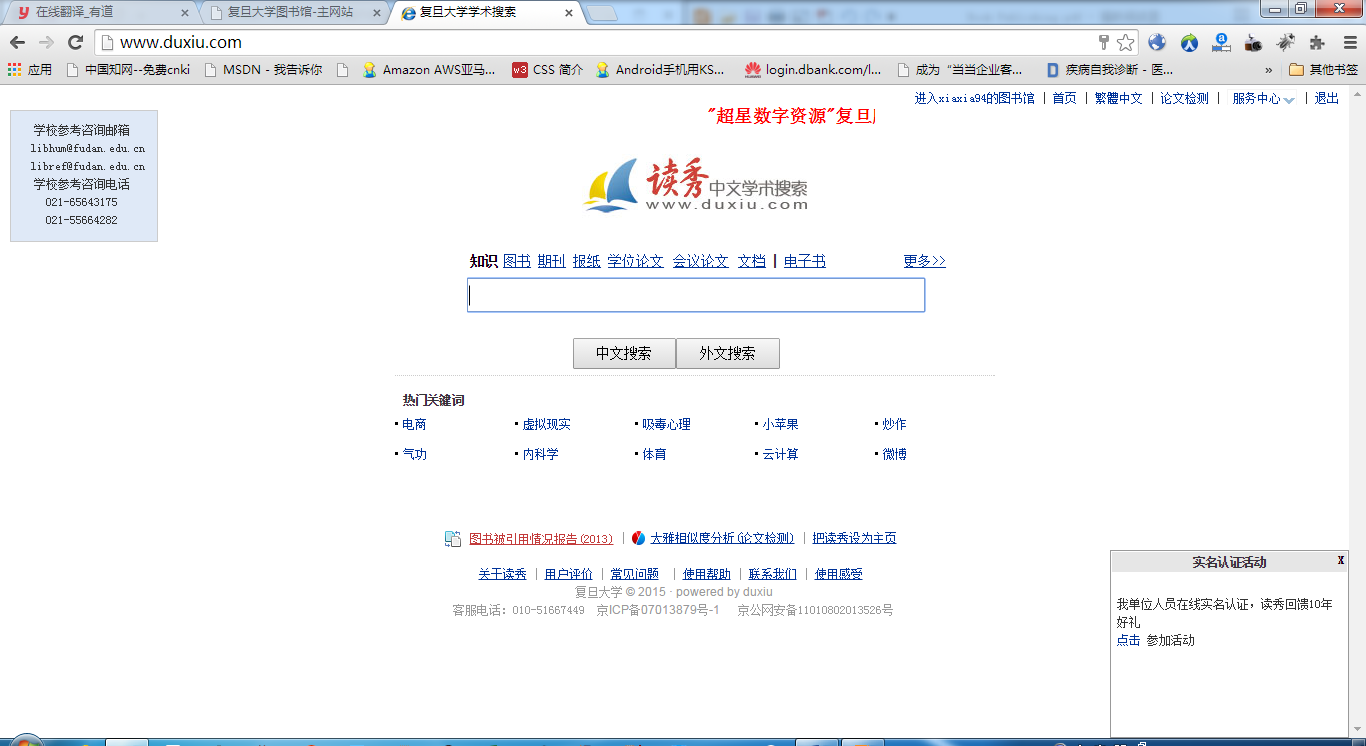Open 图书被引用情况报告(2013) link
Image resolution: width=1366 pixels, height=746 pixels.
pos(541,538)
